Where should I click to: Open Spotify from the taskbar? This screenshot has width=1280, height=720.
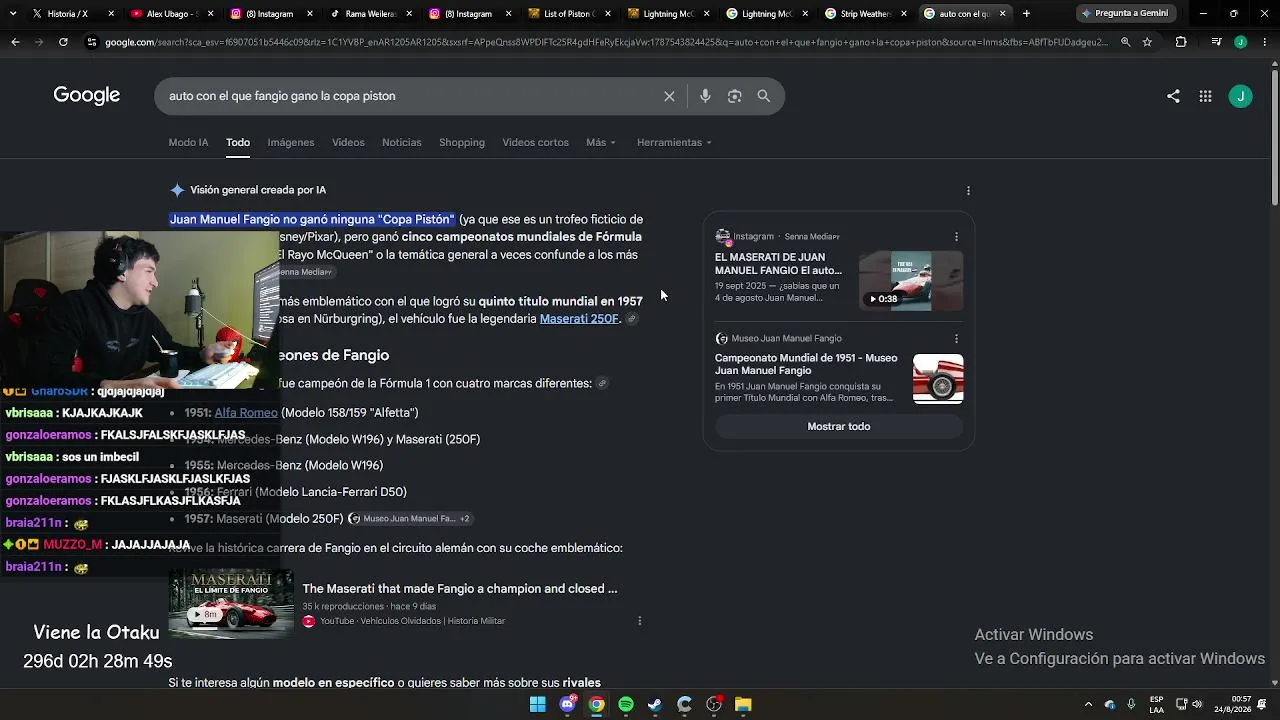click(626, 704)
